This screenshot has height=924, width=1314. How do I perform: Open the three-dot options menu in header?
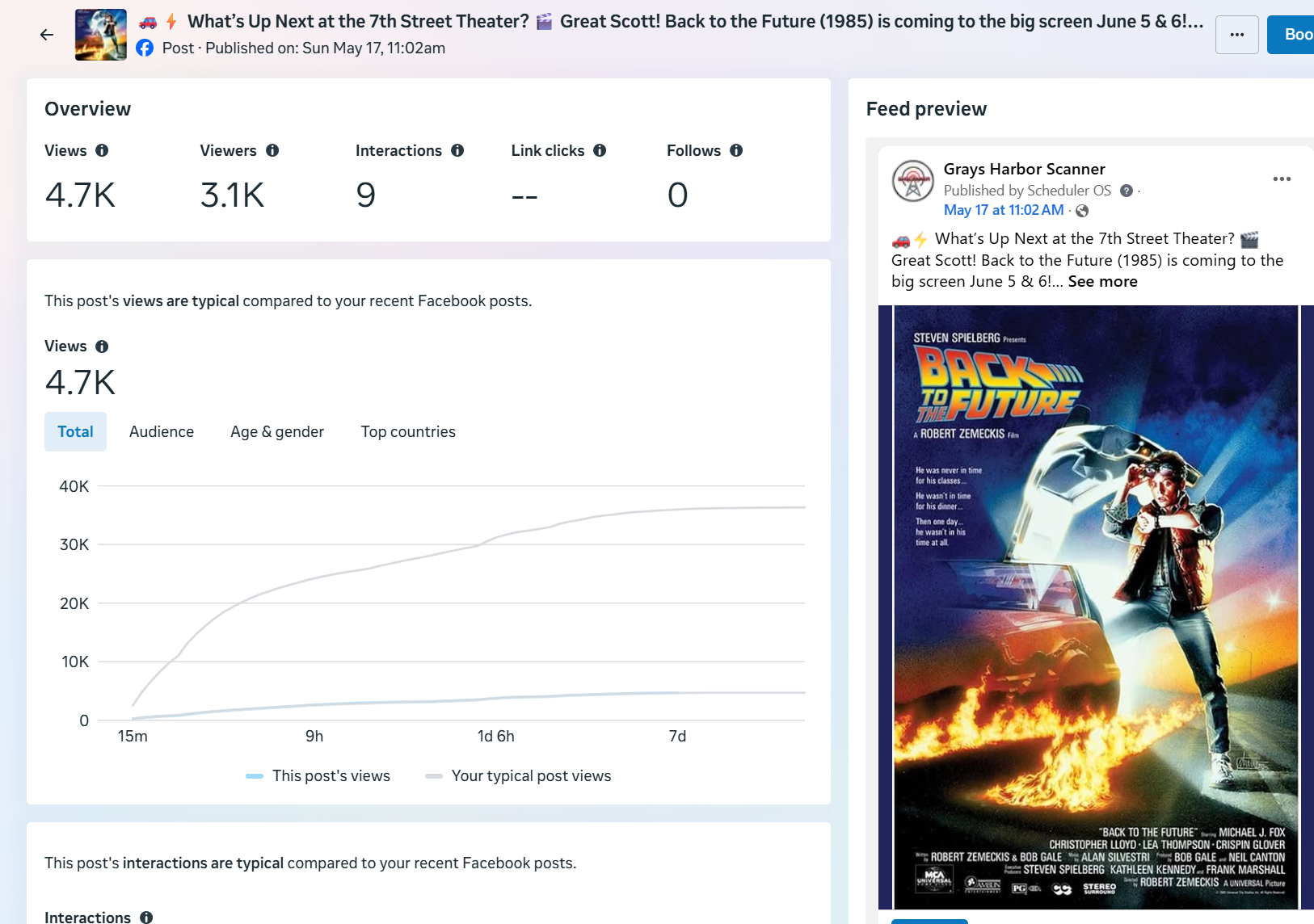click(x=1236, y=35)
